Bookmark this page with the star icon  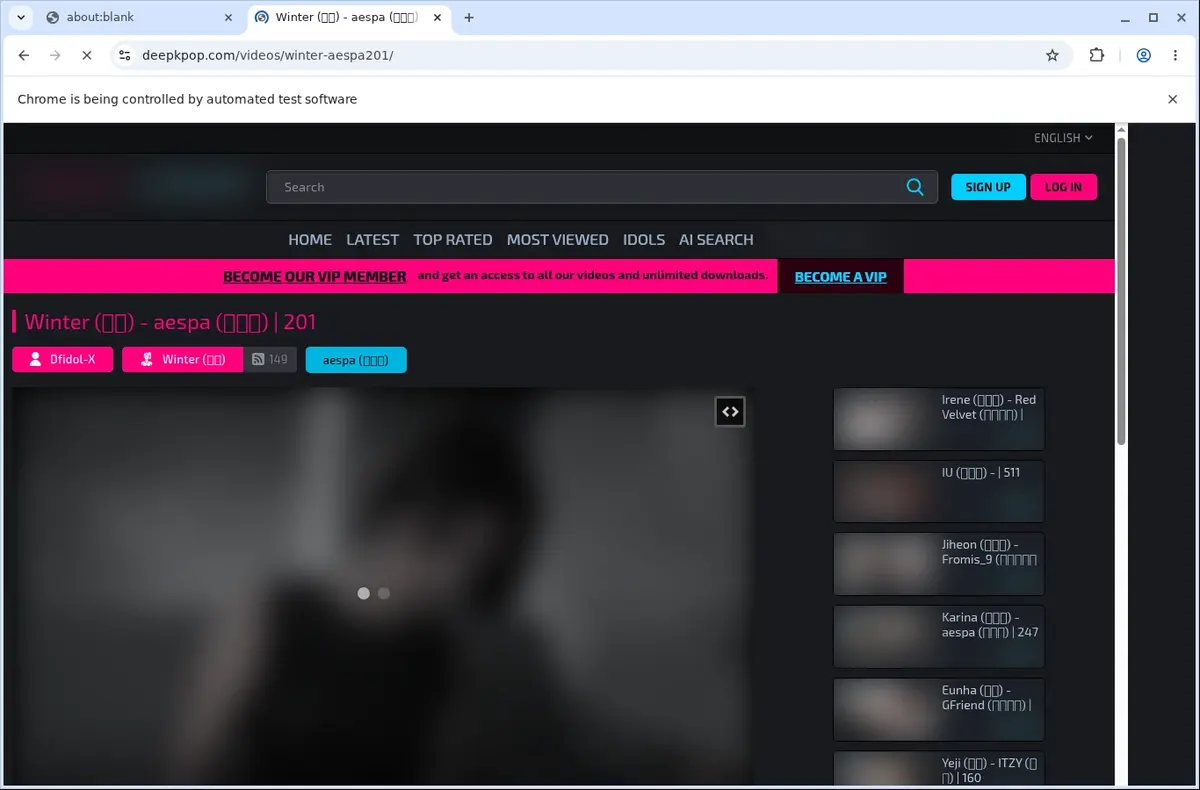tap(1052, 56)
